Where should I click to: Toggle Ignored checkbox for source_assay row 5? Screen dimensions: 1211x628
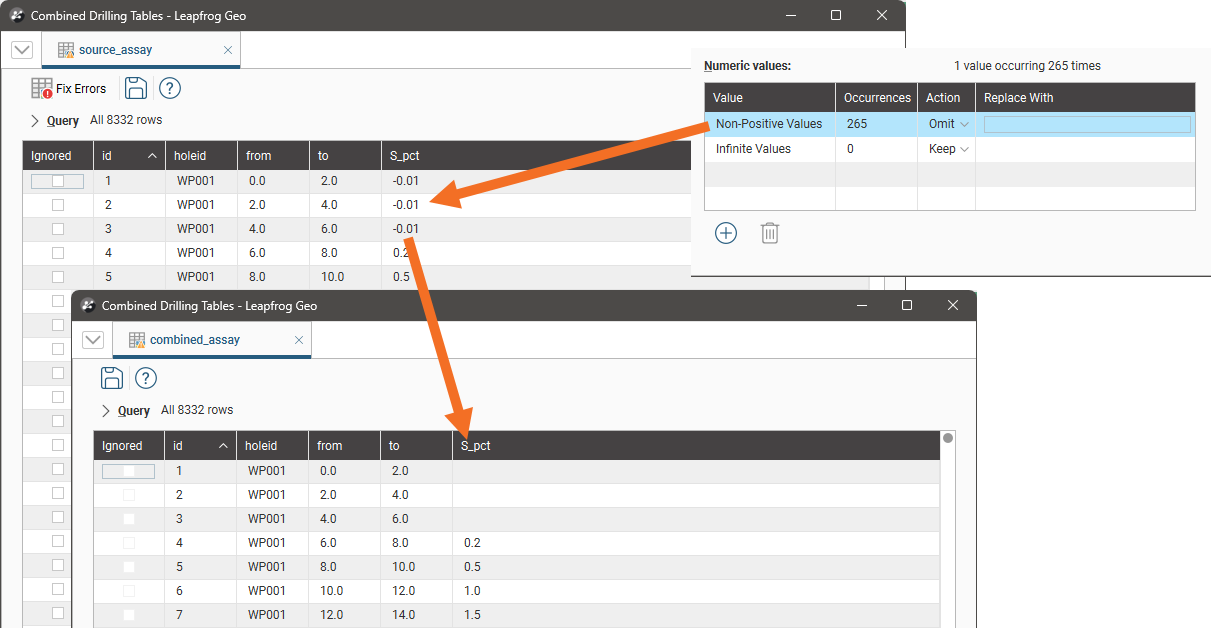58,277
